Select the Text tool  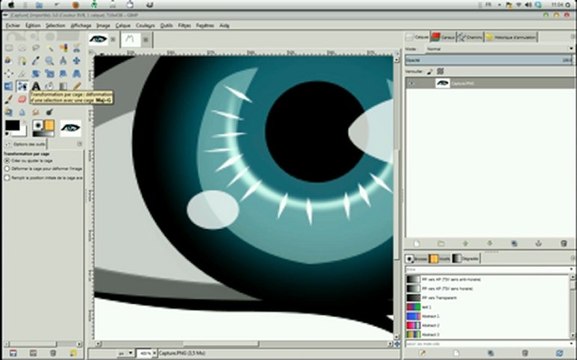click(36, 87)
